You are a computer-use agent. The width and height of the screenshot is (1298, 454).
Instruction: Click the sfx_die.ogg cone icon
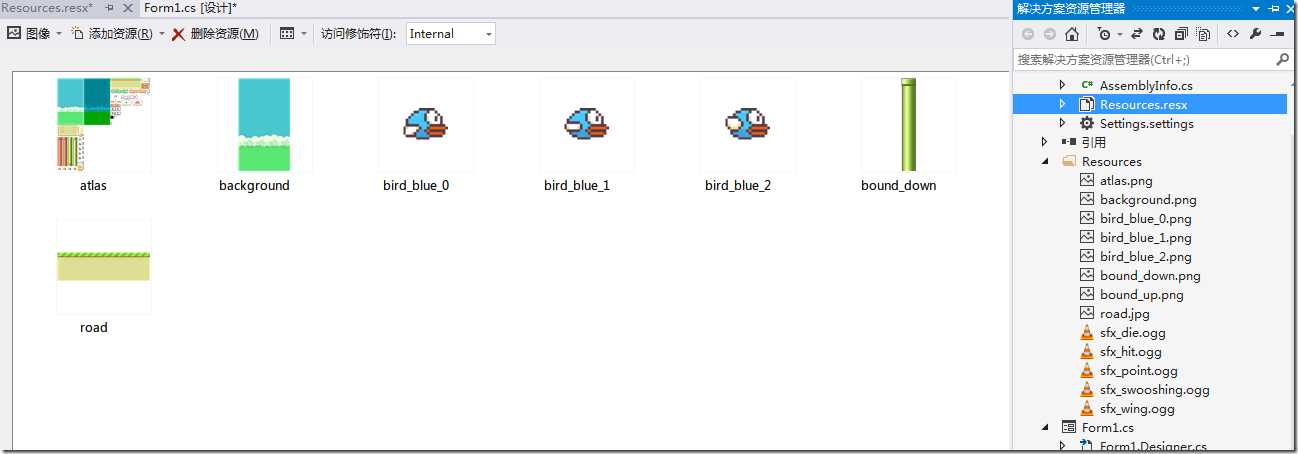pos(1087,333)
